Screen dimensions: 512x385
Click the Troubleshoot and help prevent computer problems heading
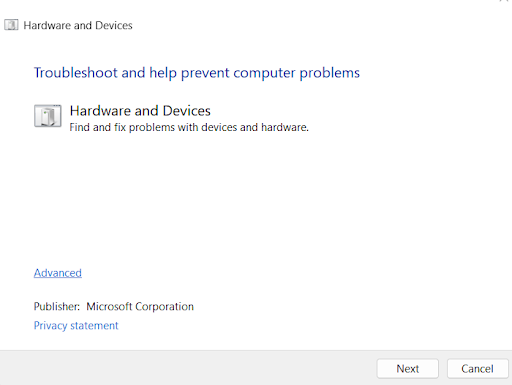197,73
